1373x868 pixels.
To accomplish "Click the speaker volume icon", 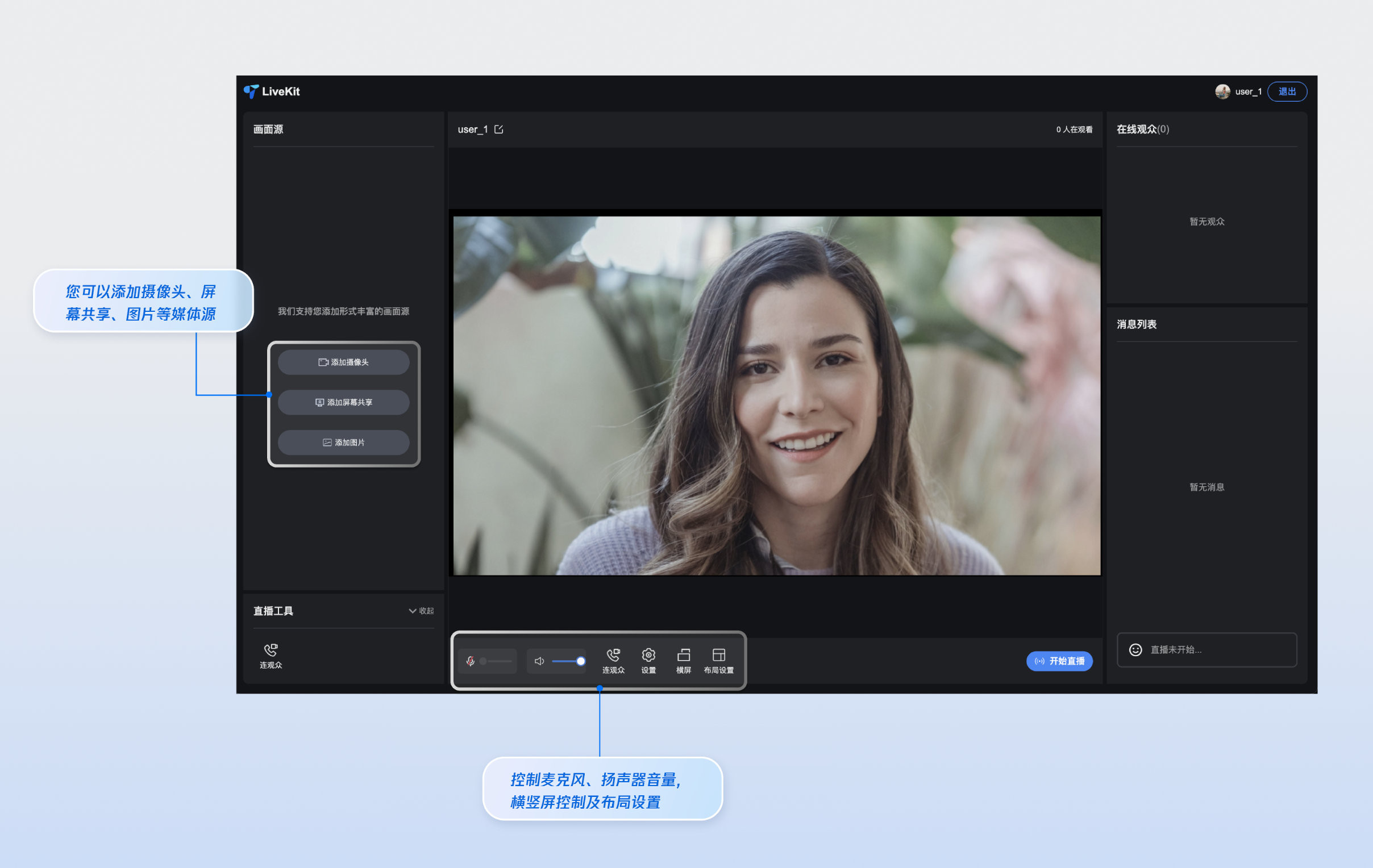I will (539, 661).
